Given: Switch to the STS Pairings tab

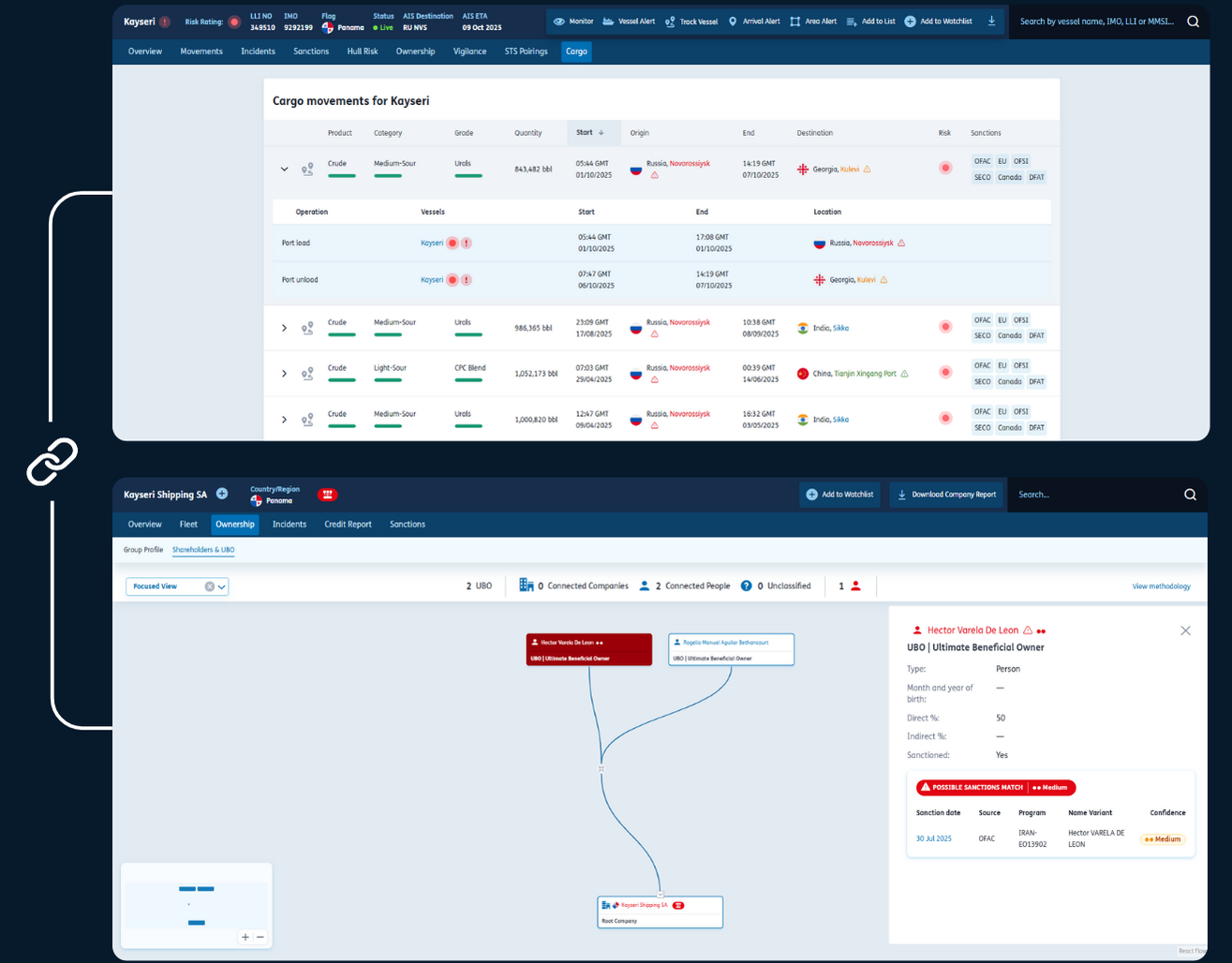Looking at the screenshot, I should coord(526,52).
